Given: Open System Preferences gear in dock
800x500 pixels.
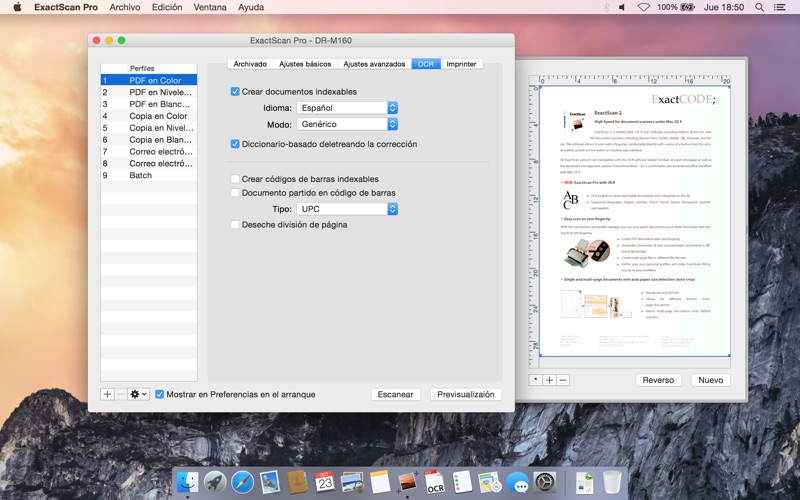Looking at the screenshot, I should 544,482.
